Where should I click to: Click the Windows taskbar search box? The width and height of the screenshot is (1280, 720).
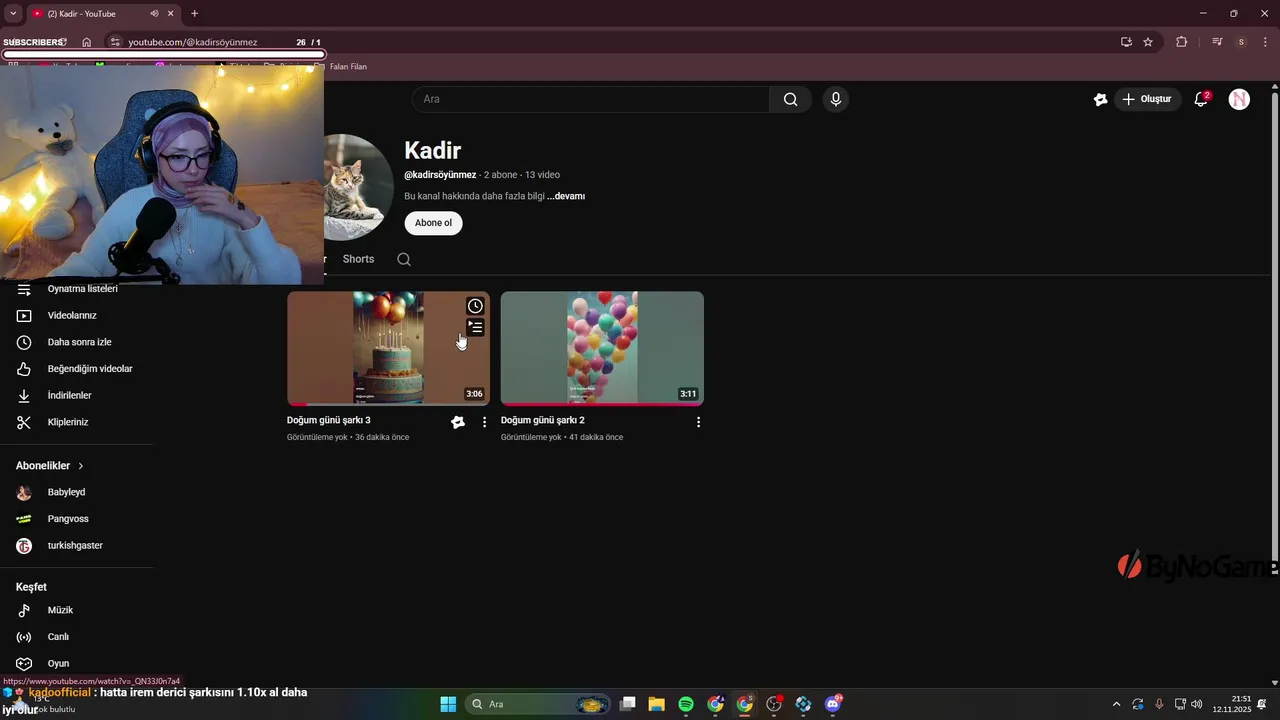click(x=539, y=704)
